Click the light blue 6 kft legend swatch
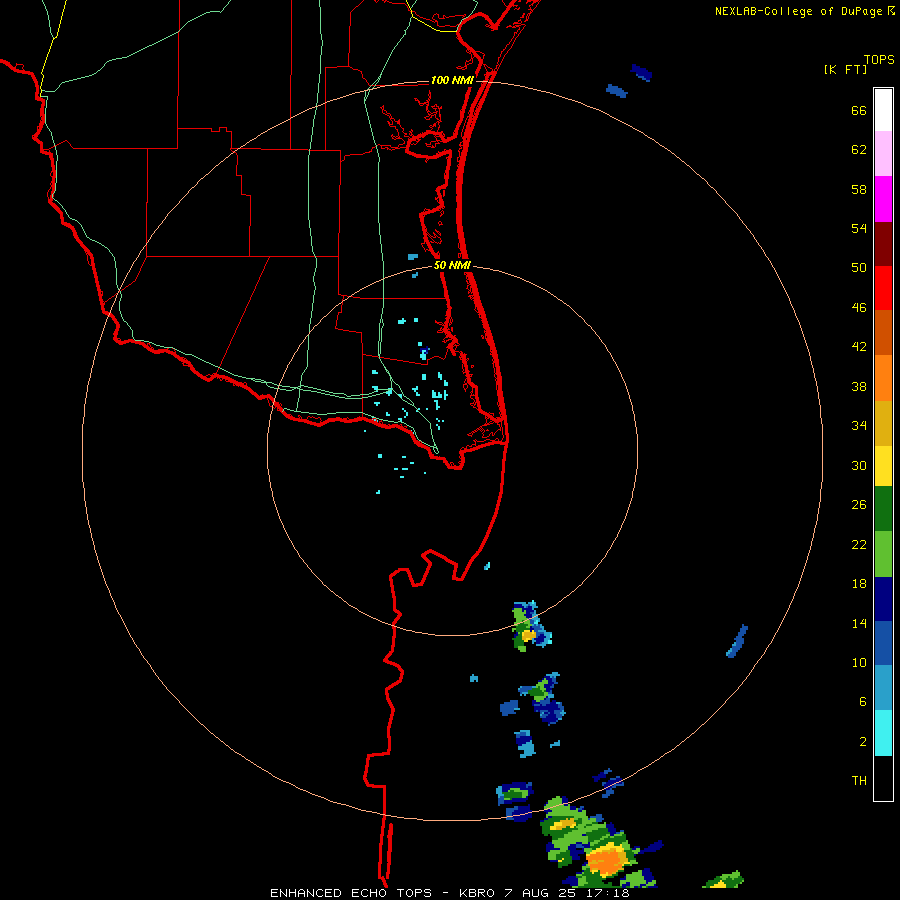Image resolution: width=900 pixels, height=900 pixels. (x=883, y=688)
